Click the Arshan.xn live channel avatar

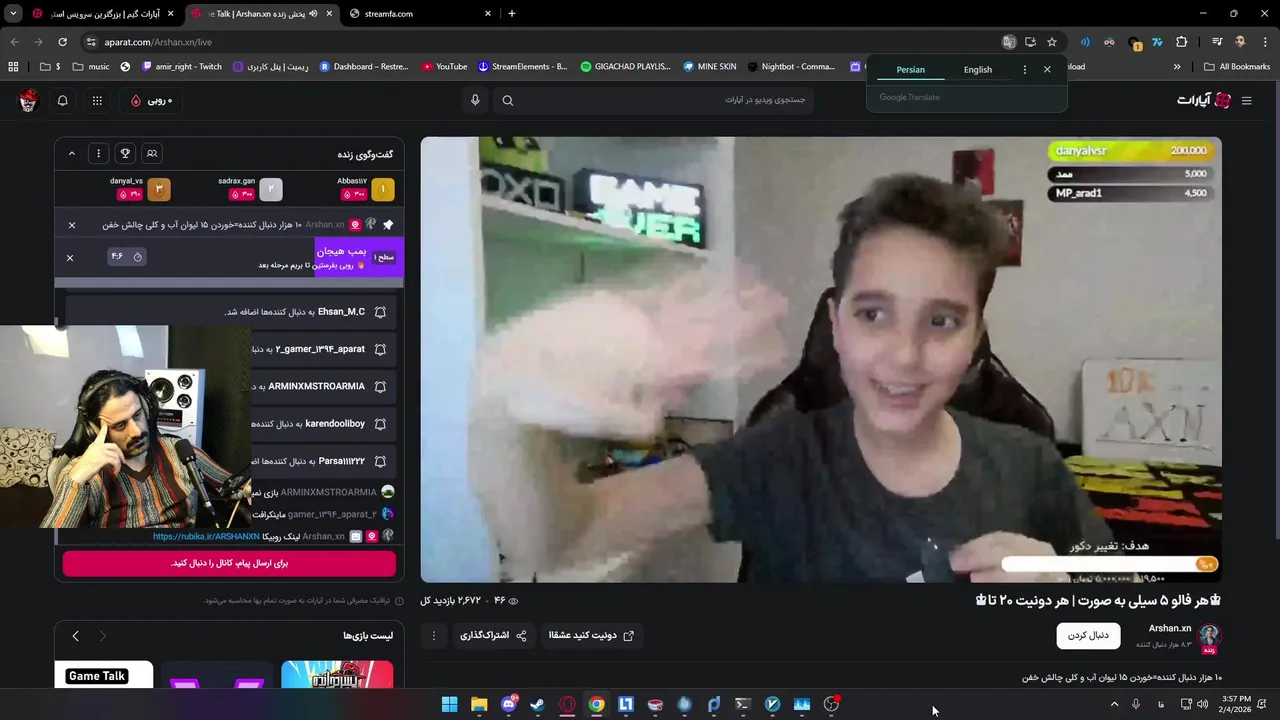pos(1209,636)
